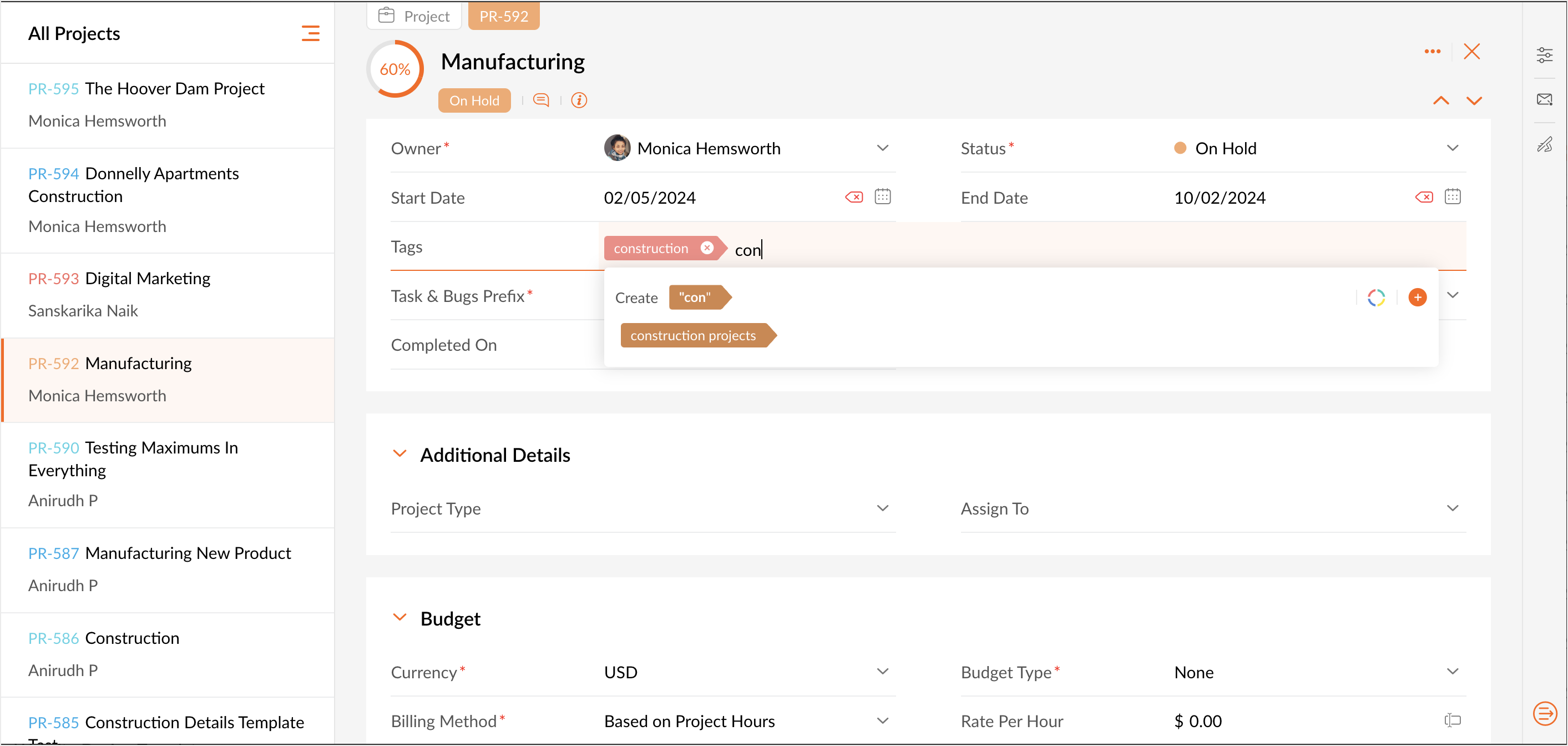1568x746 pixels.
Task: Open the three-dots more options menu
Action: tap(1432, 52)
